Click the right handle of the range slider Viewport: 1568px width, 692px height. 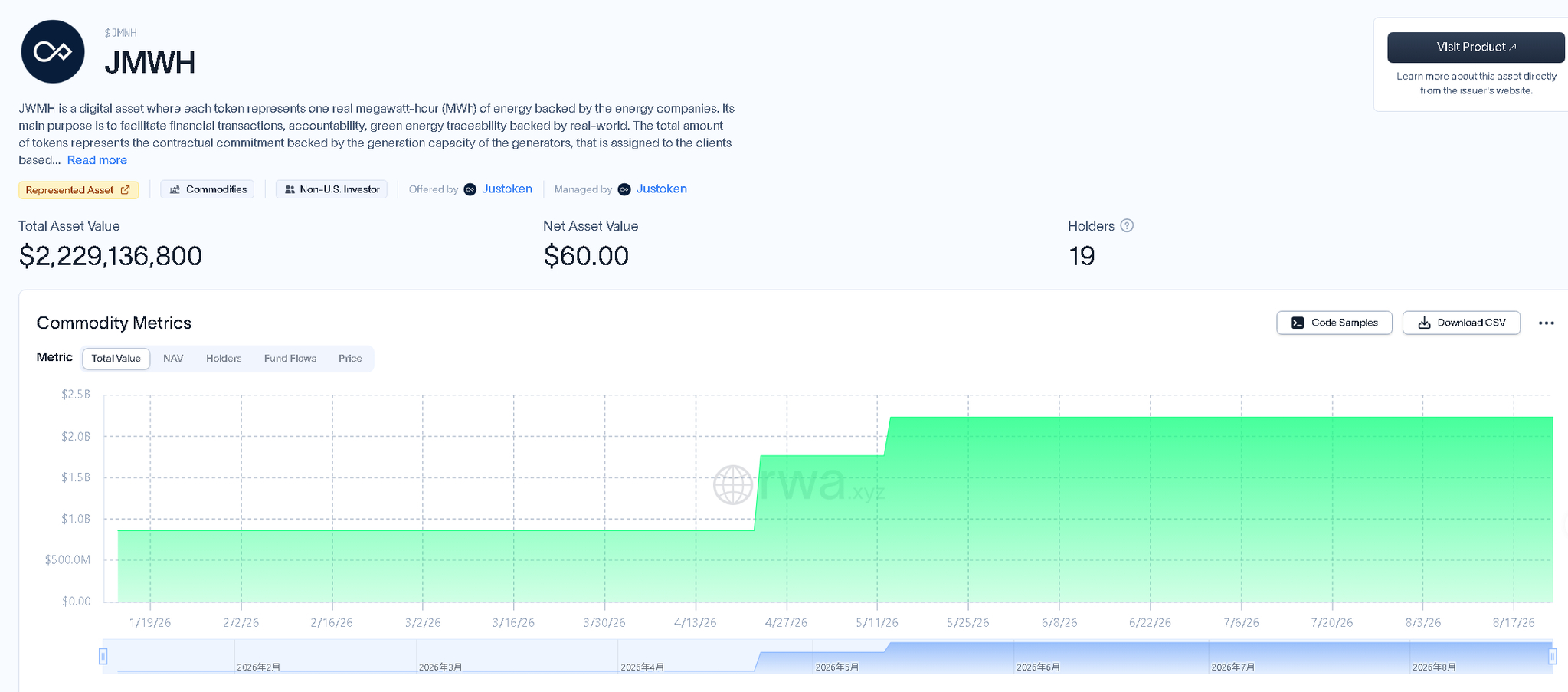1553,657
